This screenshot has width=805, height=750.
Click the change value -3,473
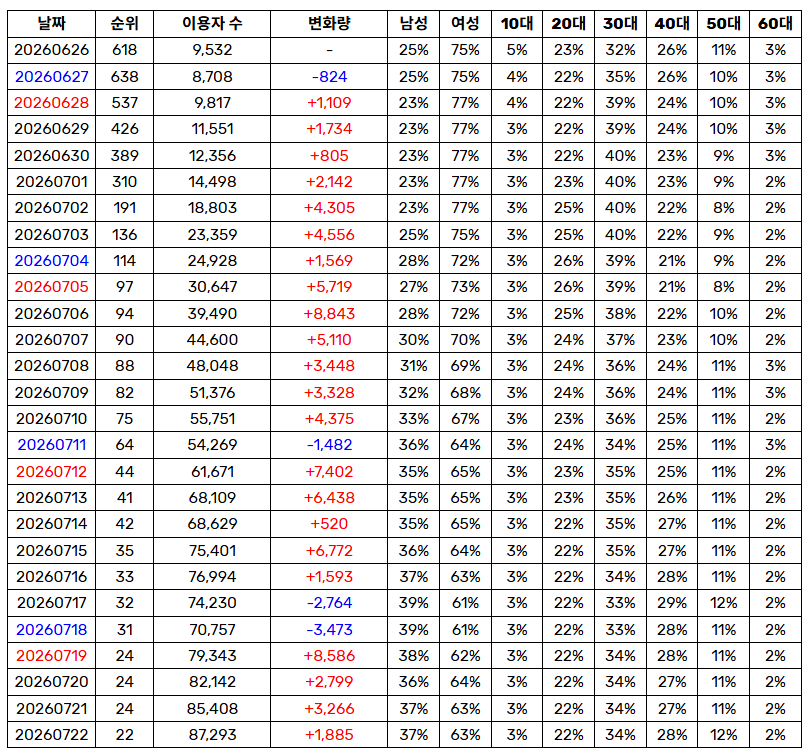pos(329,629)
